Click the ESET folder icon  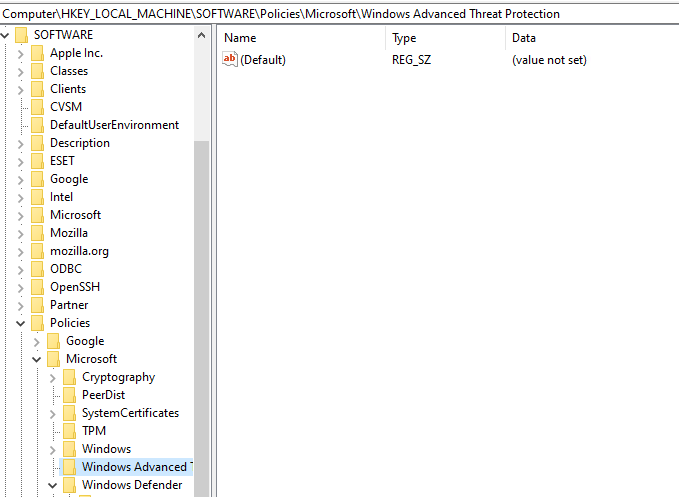coord(37,161)
